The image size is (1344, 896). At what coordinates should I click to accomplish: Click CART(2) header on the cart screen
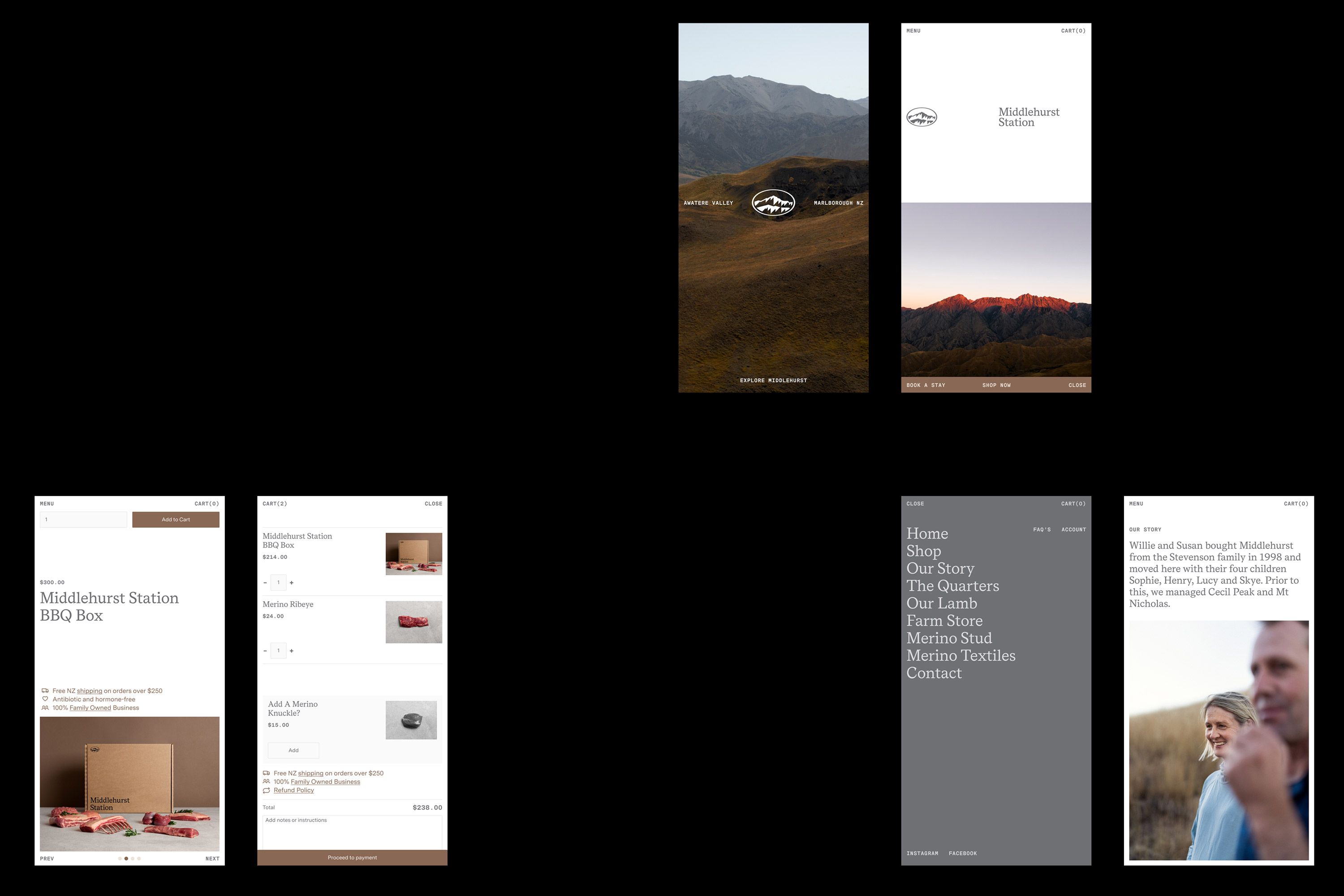275,504
